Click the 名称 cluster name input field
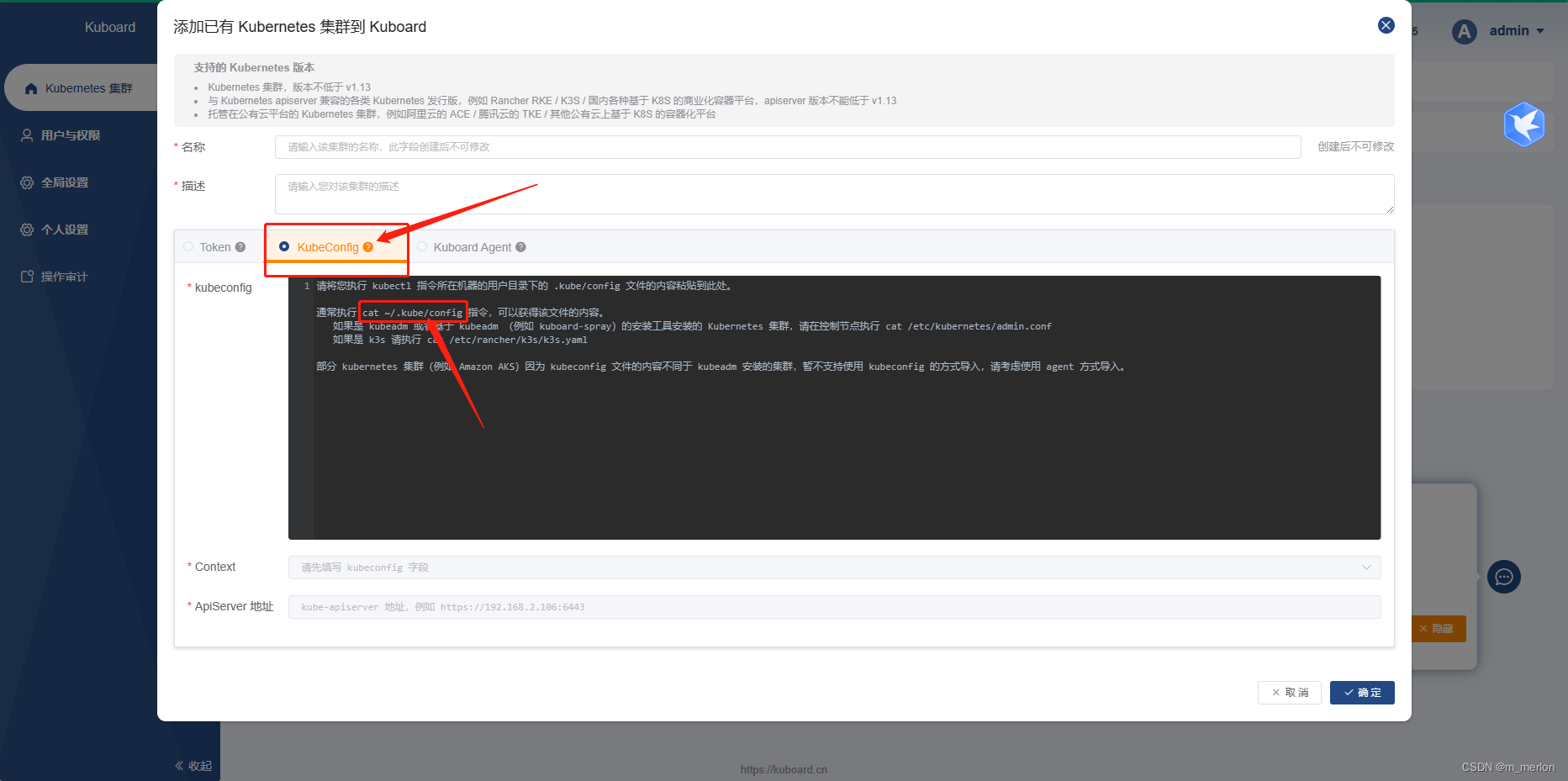Viewport: 1568px width, 781px height. pos(788,147)
